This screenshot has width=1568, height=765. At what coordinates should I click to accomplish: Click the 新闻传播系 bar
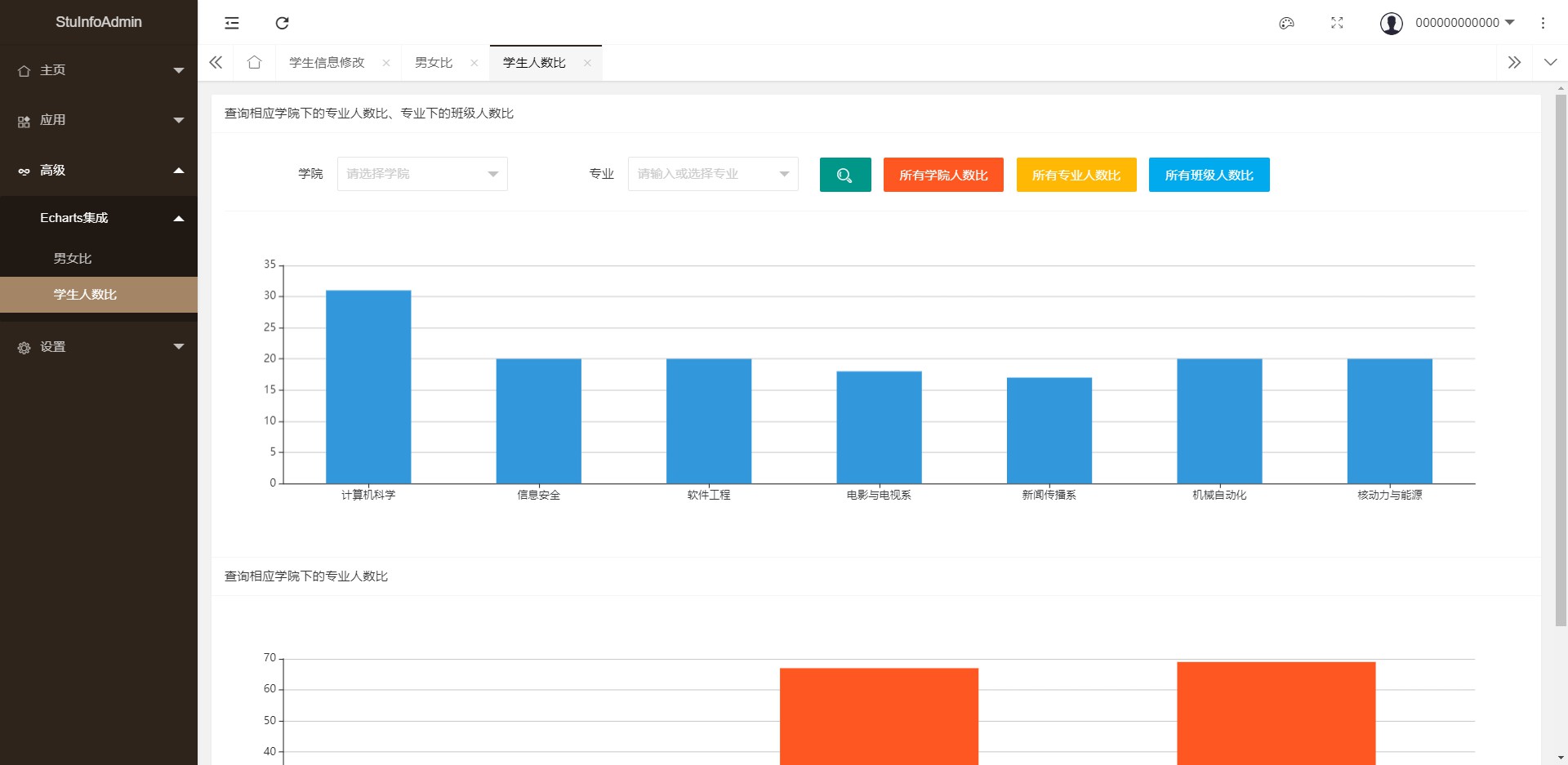click(1049, 430)
